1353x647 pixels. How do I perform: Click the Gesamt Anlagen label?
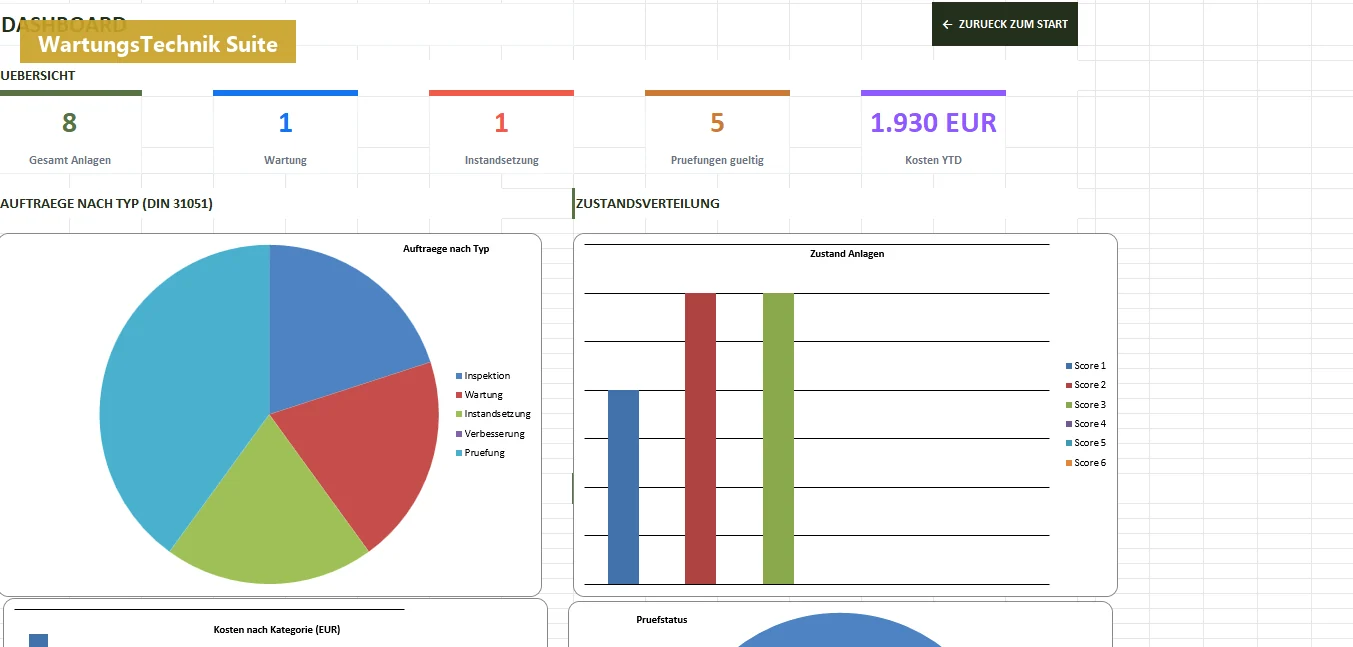tap(70, 160)
